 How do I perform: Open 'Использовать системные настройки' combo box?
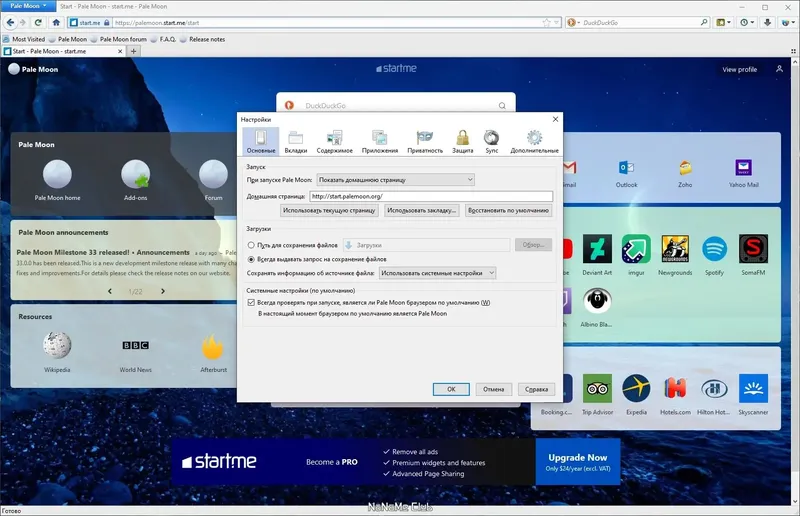(437, 273)
